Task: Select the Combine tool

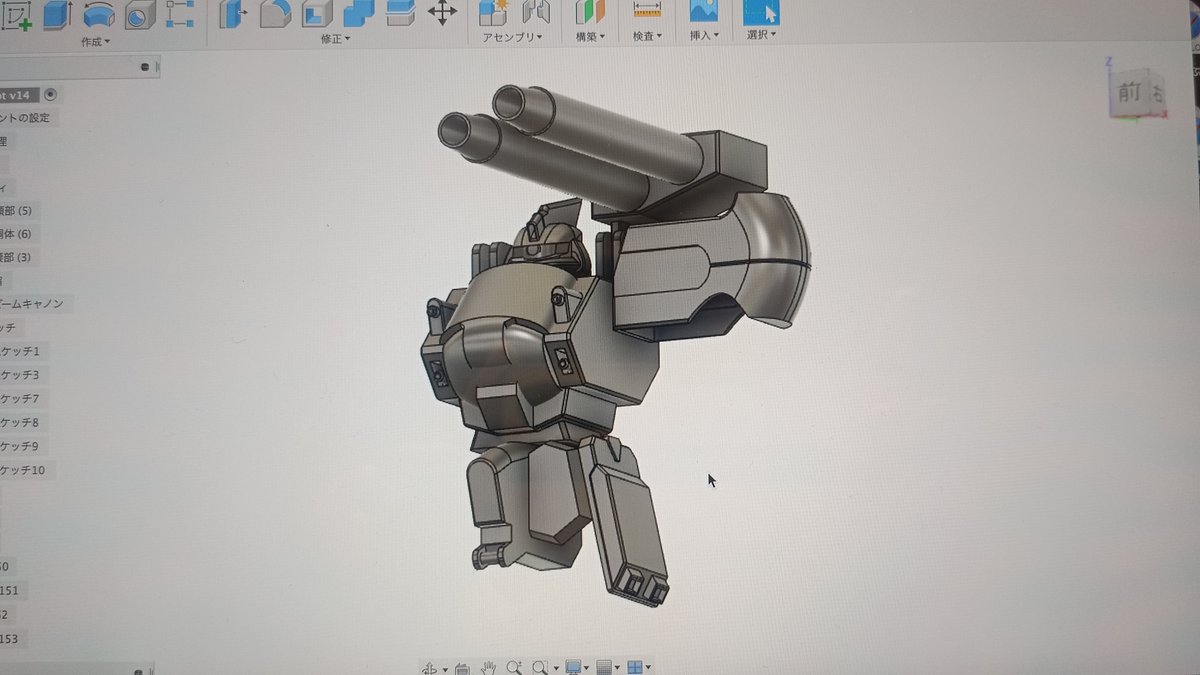Action: click(x=358, y=14)
